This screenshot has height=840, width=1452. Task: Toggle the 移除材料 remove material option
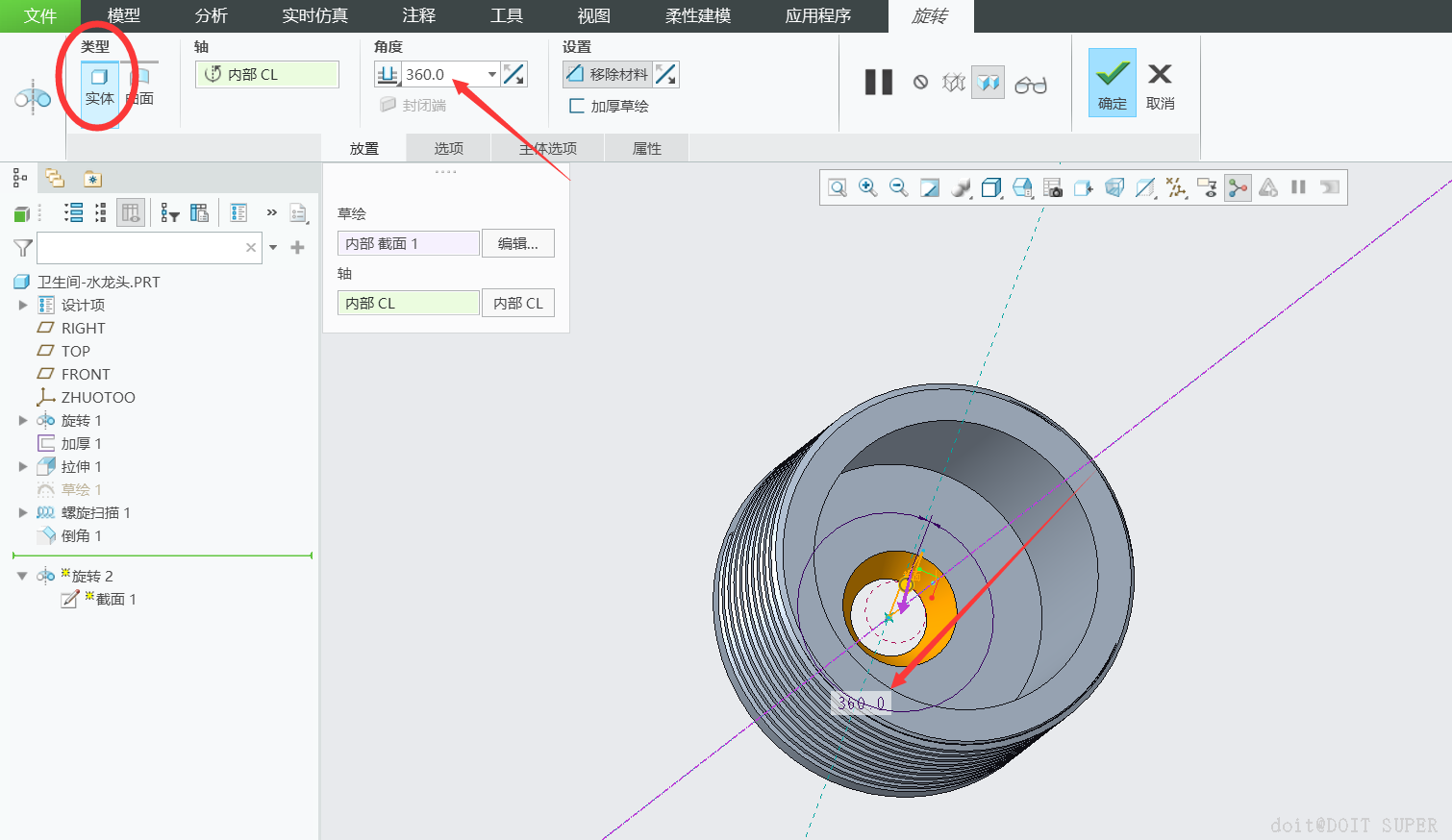tap(607, 74)
